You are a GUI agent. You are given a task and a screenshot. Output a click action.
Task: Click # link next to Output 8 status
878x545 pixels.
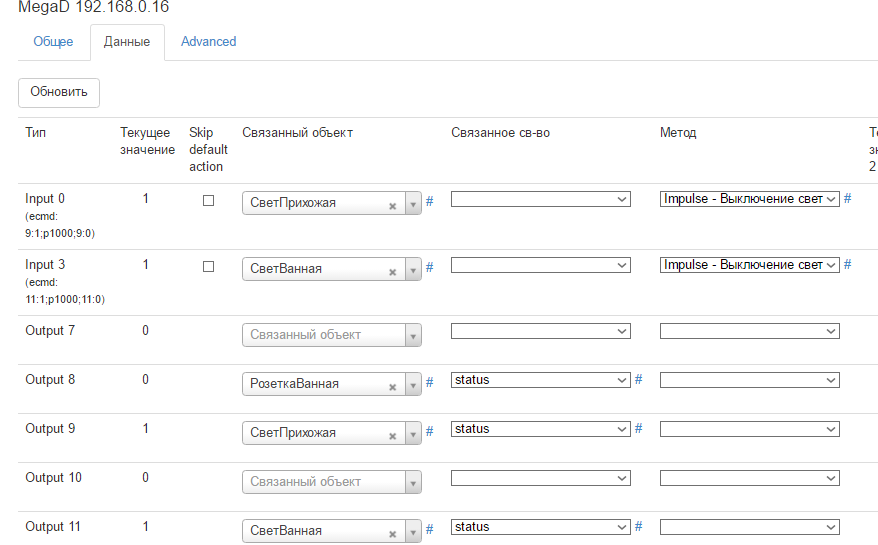(639, 380)
